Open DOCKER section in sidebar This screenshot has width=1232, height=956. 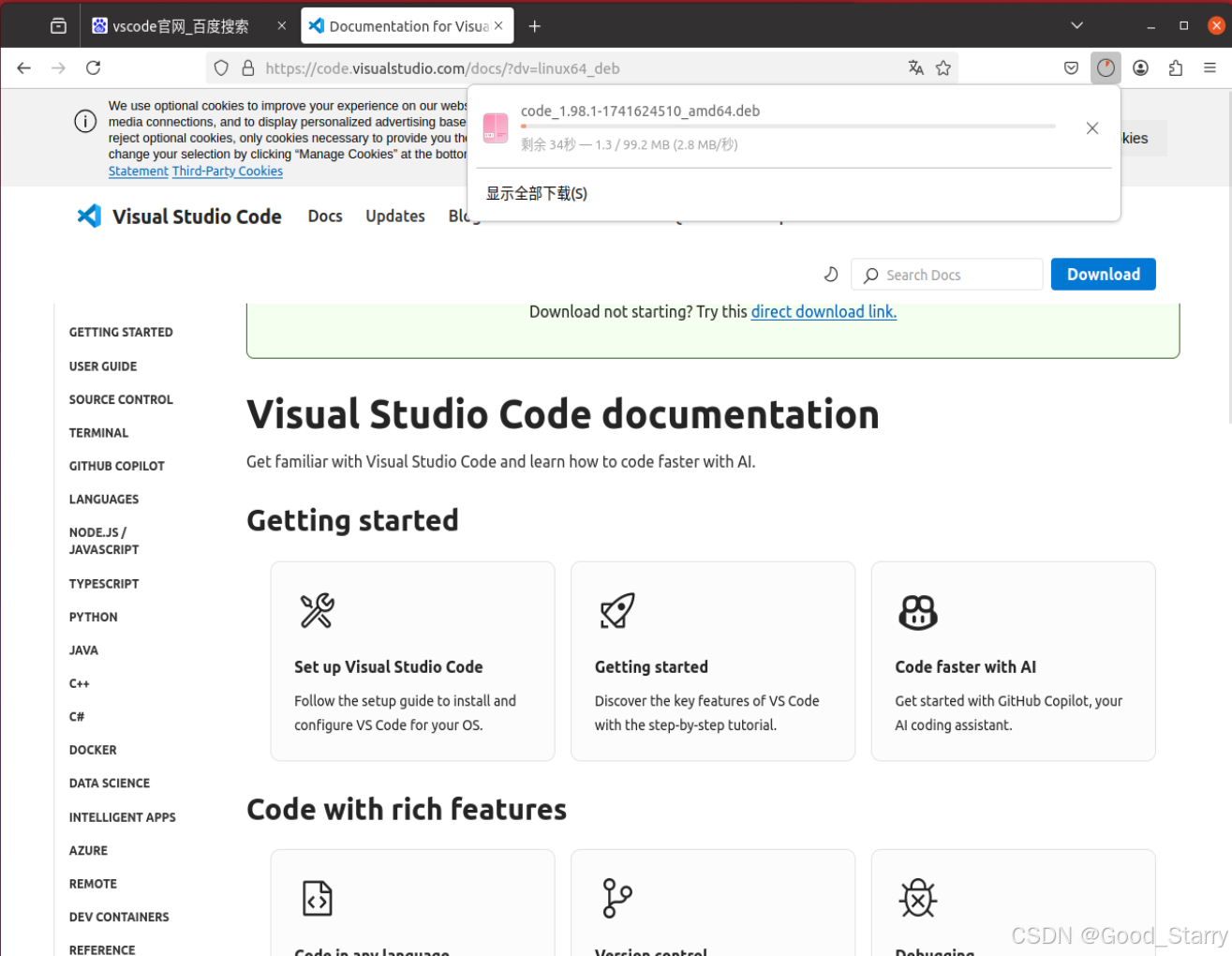[x=93, y=750]
